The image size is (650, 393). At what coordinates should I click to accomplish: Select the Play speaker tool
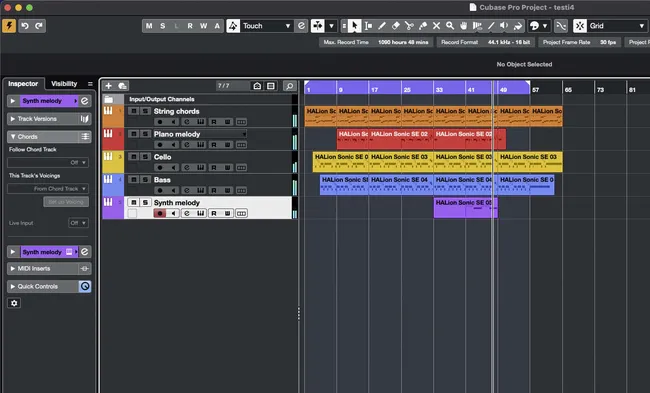(x=504, y=26)
